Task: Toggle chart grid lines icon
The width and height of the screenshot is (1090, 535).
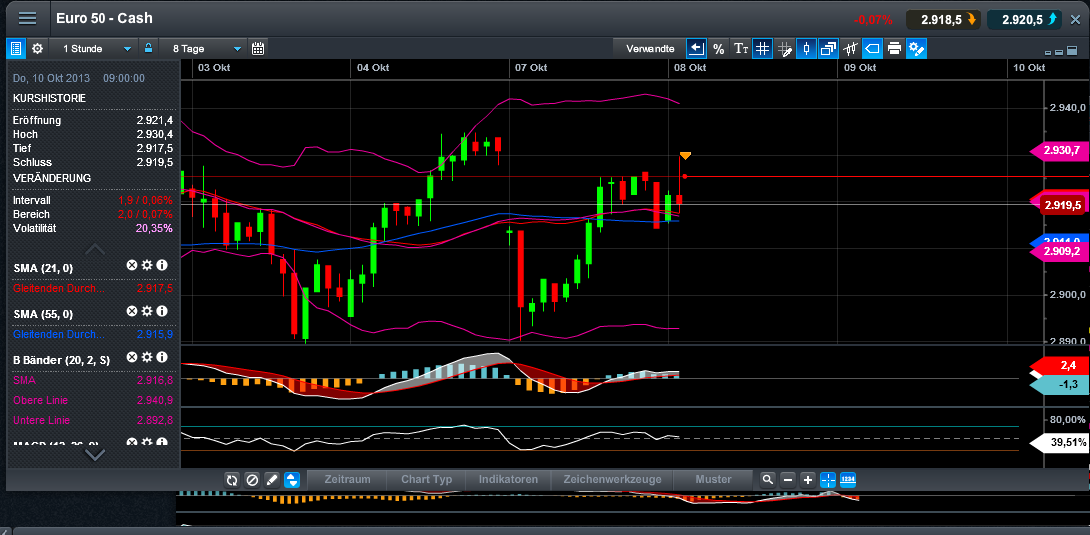Action: (763, 49)
